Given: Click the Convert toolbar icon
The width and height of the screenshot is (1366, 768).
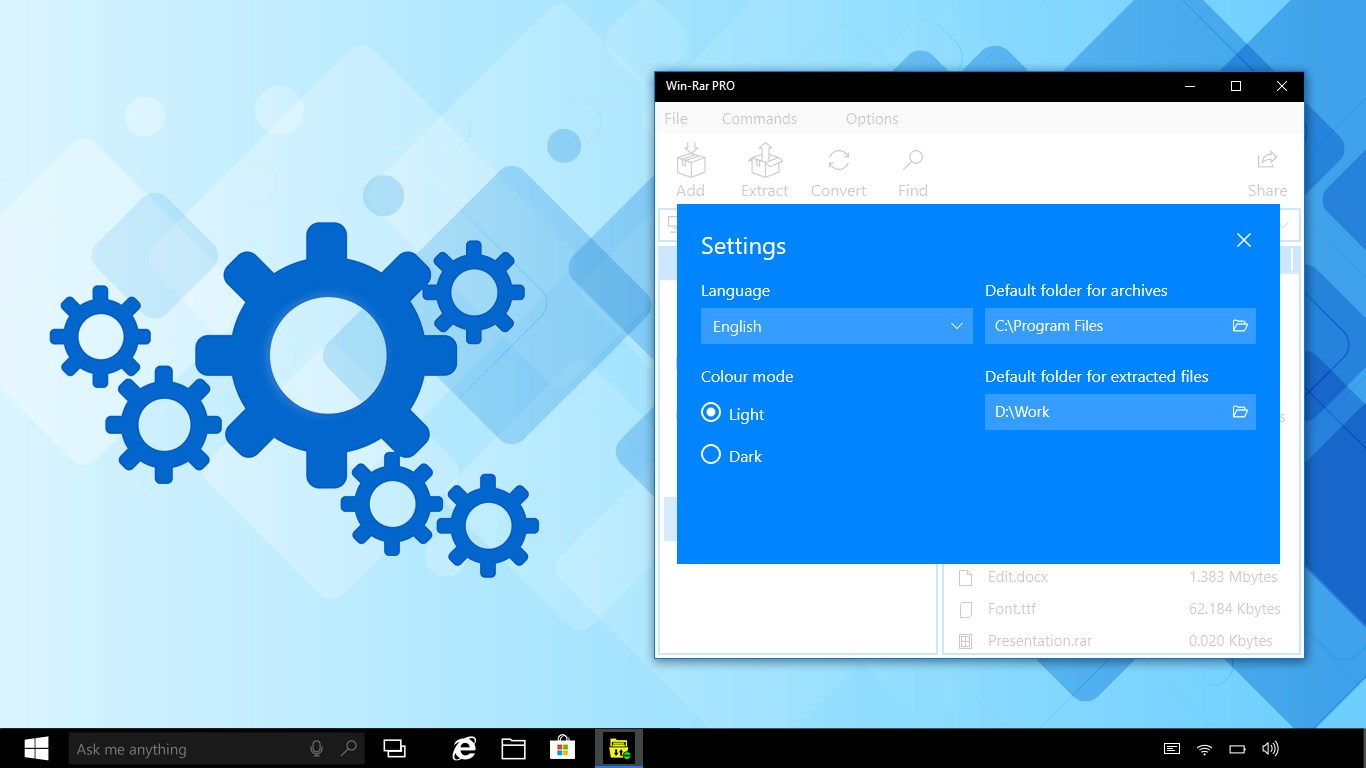Looking at the screenshot, I should coord(839,160).
